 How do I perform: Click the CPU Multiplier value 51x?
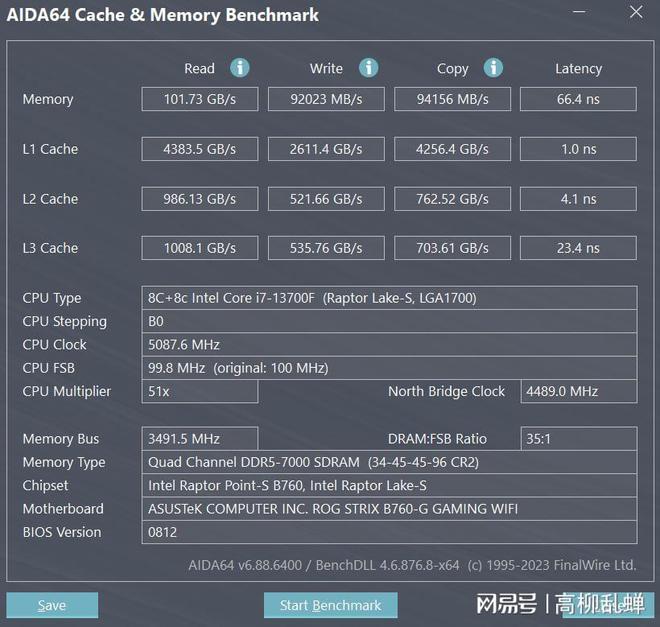click(200, 391)
